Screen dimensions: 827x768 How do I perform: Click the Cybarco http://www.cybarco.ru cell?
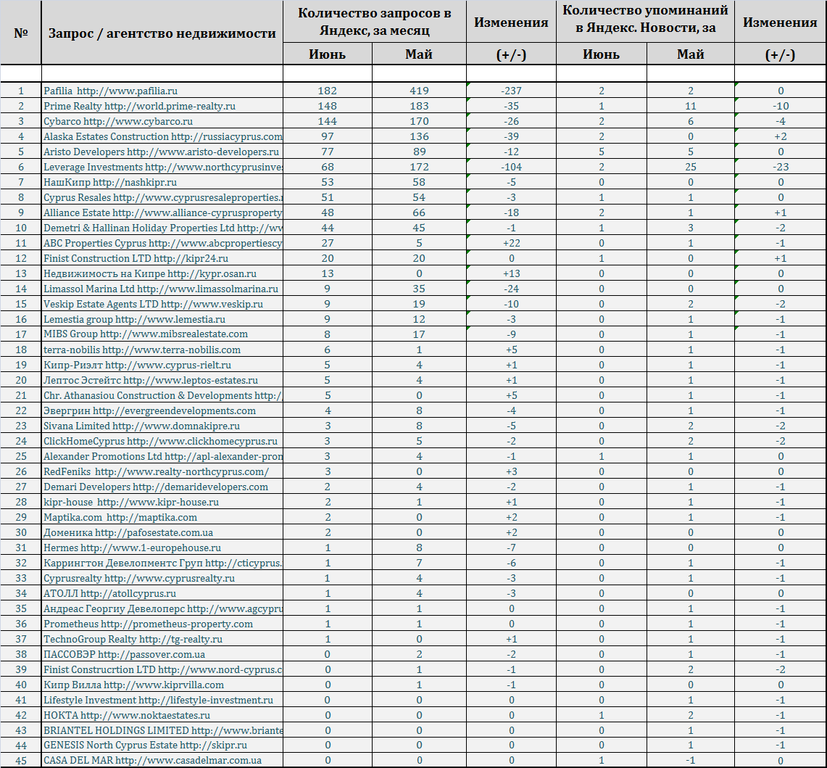coord(162,121)
